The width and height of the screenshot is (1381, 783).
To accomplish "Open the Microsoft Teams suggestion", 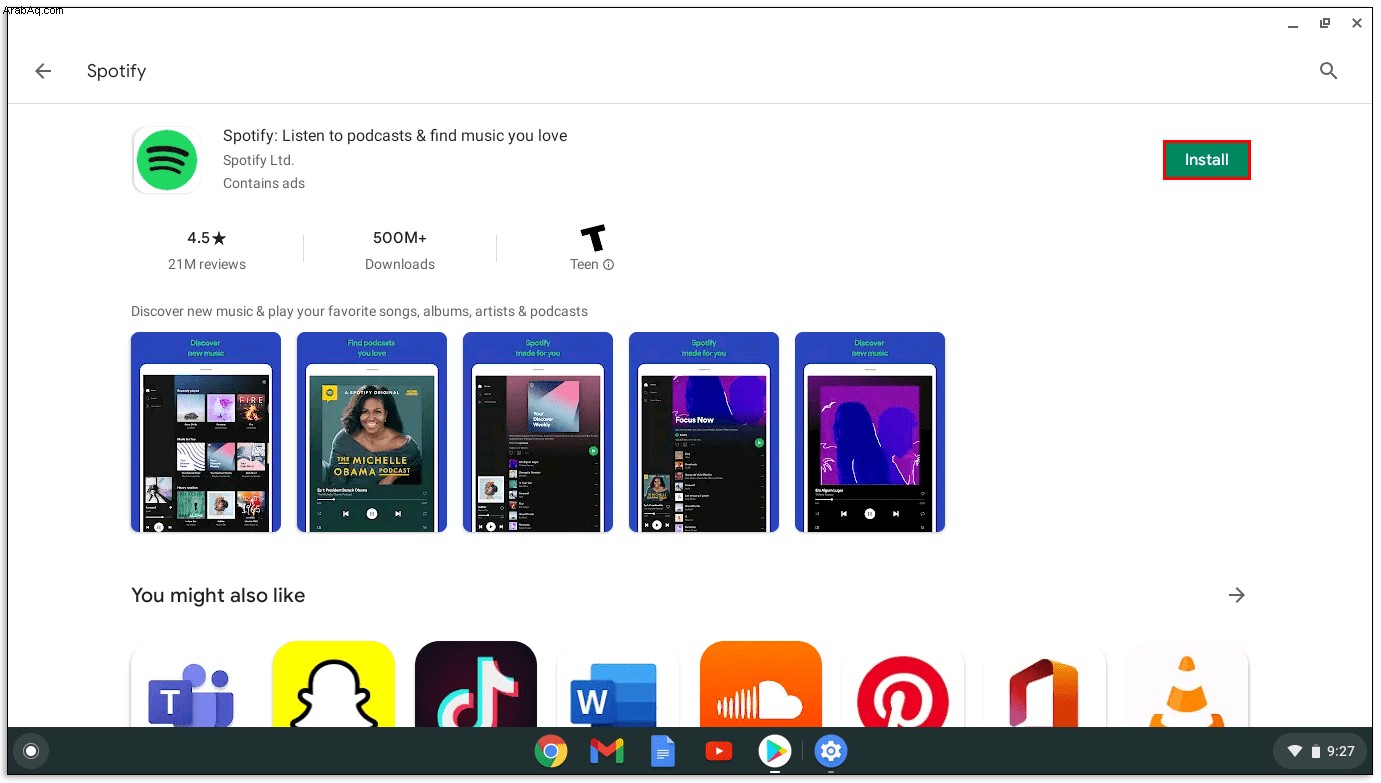I will coord(191,685).
